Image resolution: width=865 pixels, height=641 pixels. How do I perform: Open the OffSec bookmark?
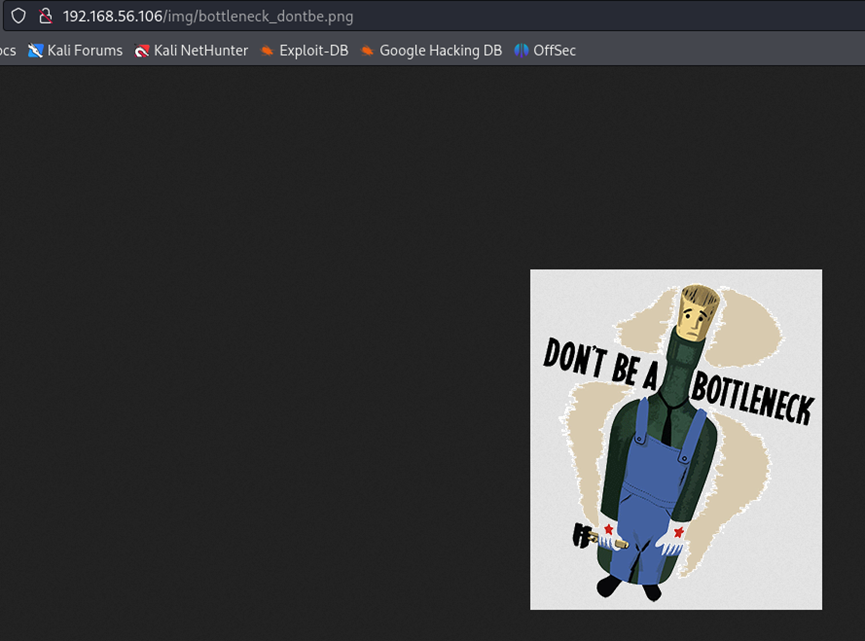point(545,51)
